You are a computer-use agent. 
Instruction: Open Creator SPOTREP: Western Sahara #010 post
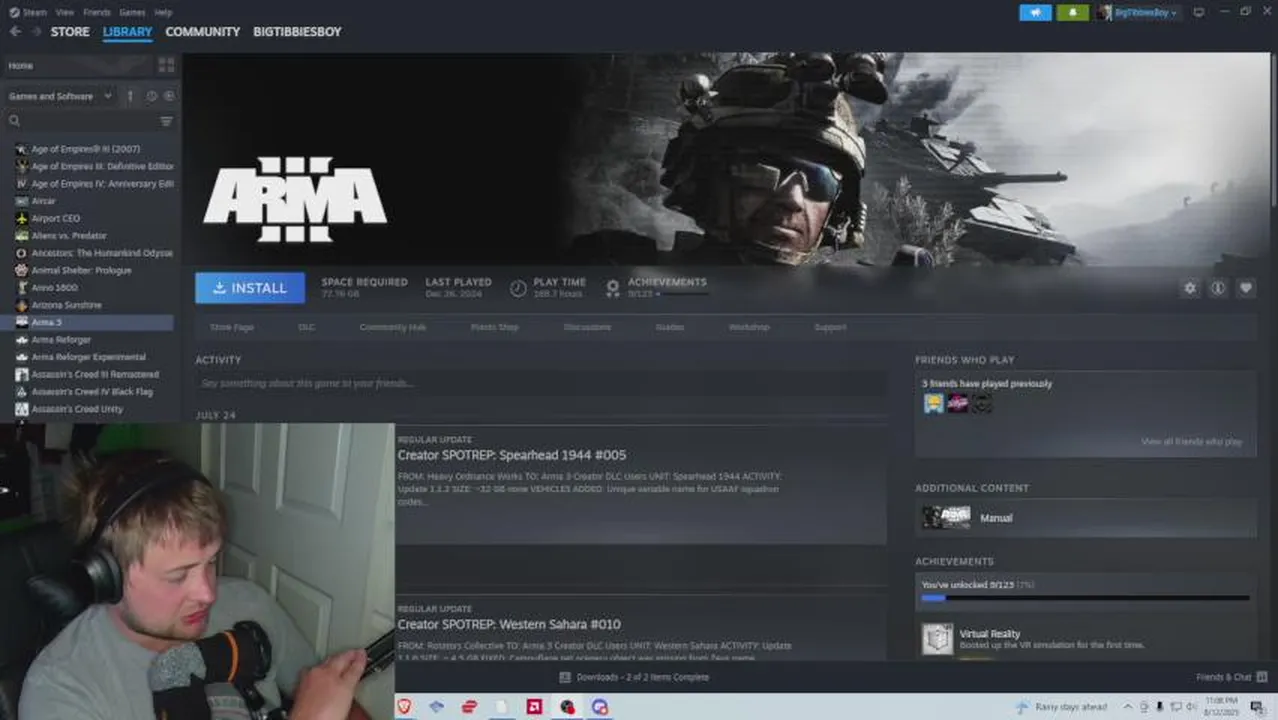click(509, 624)
